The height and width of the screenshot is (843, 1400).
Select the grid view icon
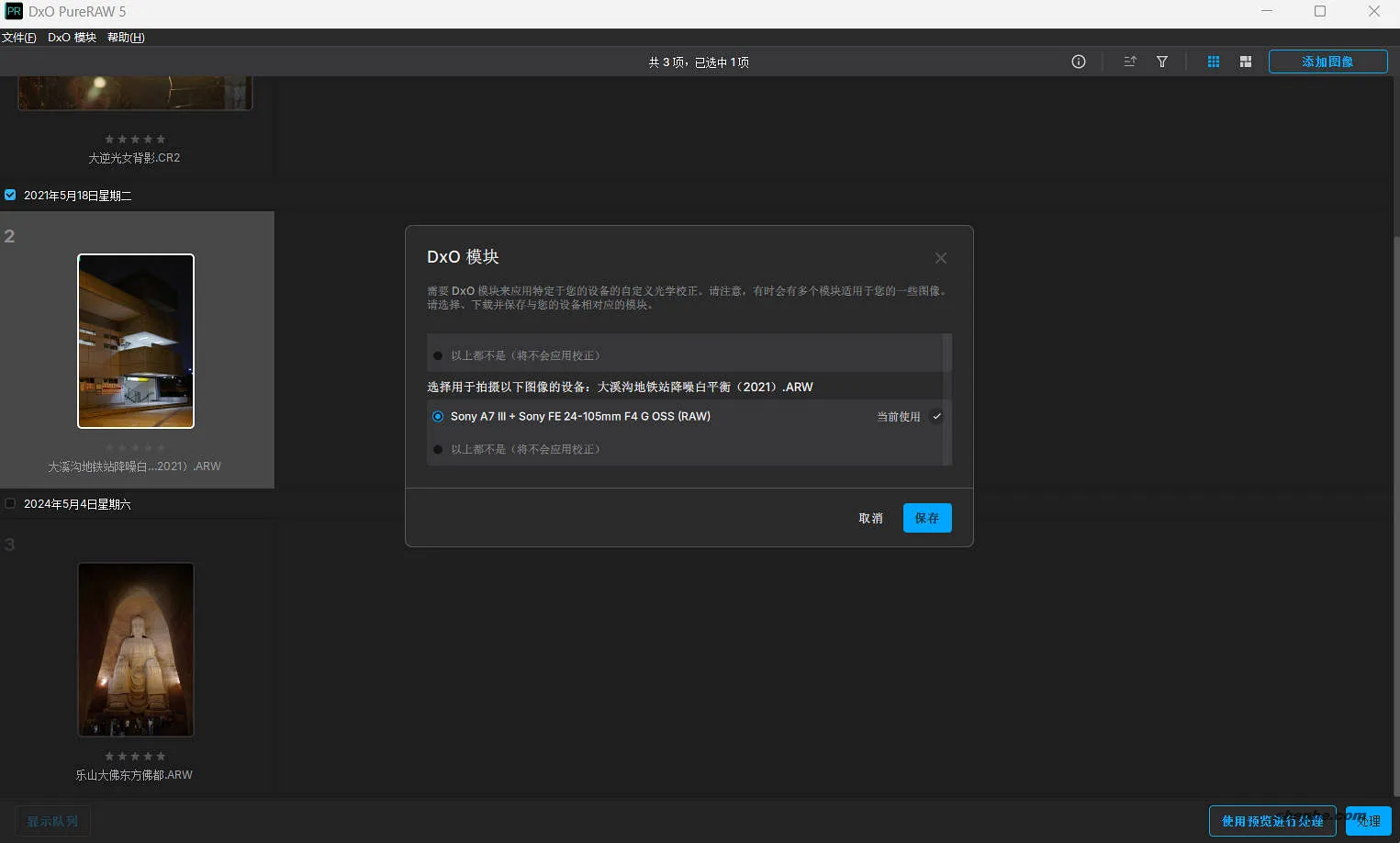pyautogui.click(x=1213, y=62)
